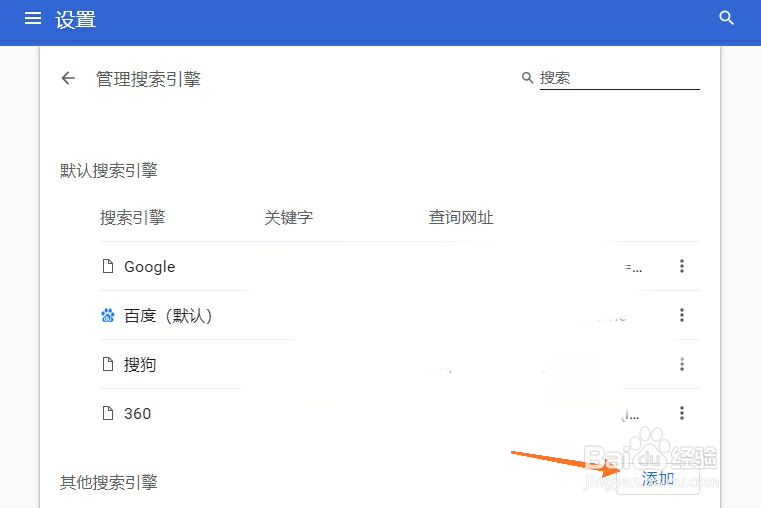Select the 搜狗 entry text
Image resolution: width=761 pixels, height=508 pixels.
(x=140, y=364)
